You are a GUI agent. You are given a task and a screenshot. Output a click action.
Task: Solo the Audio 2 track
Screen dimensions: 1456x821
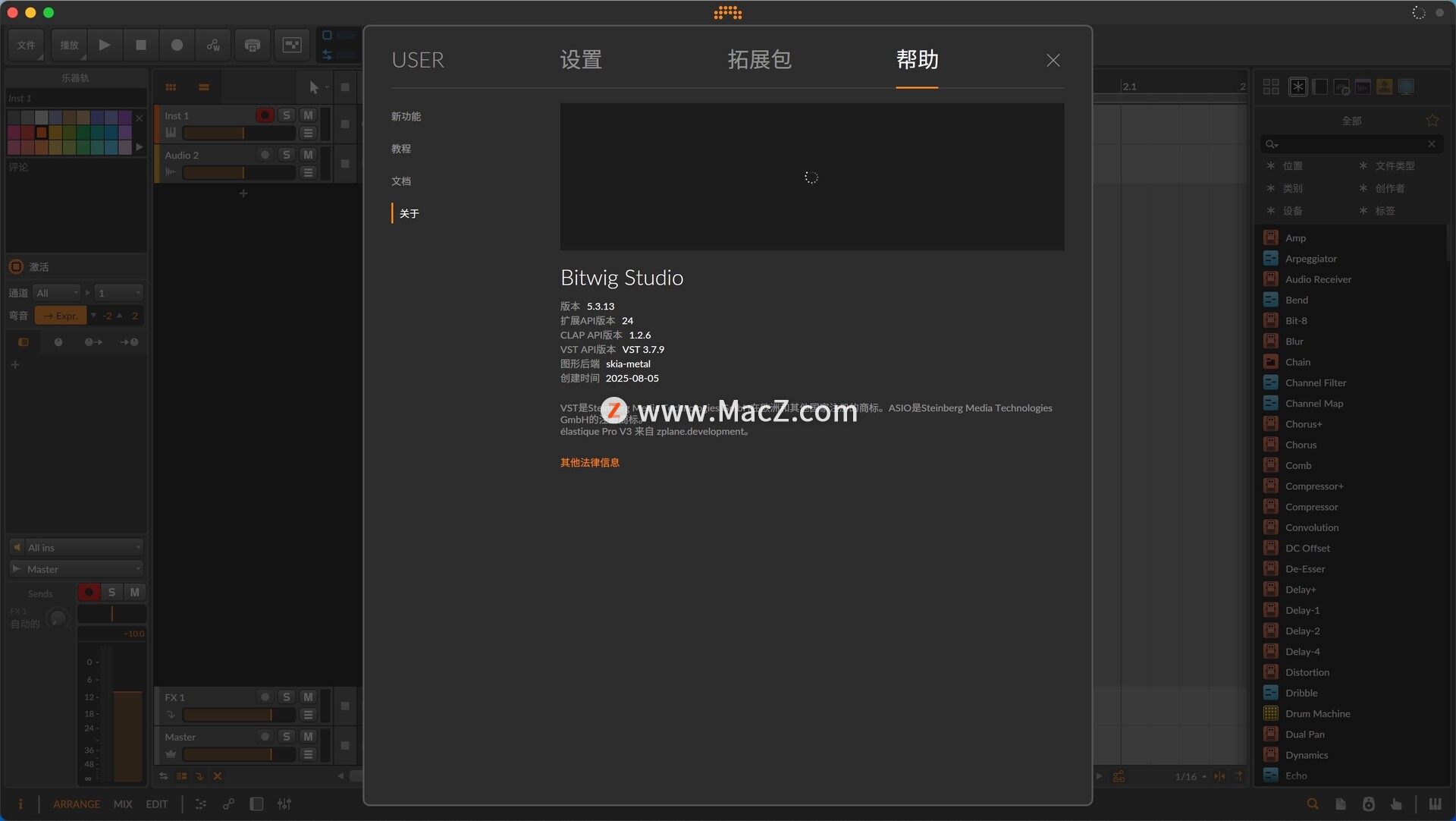286,155
